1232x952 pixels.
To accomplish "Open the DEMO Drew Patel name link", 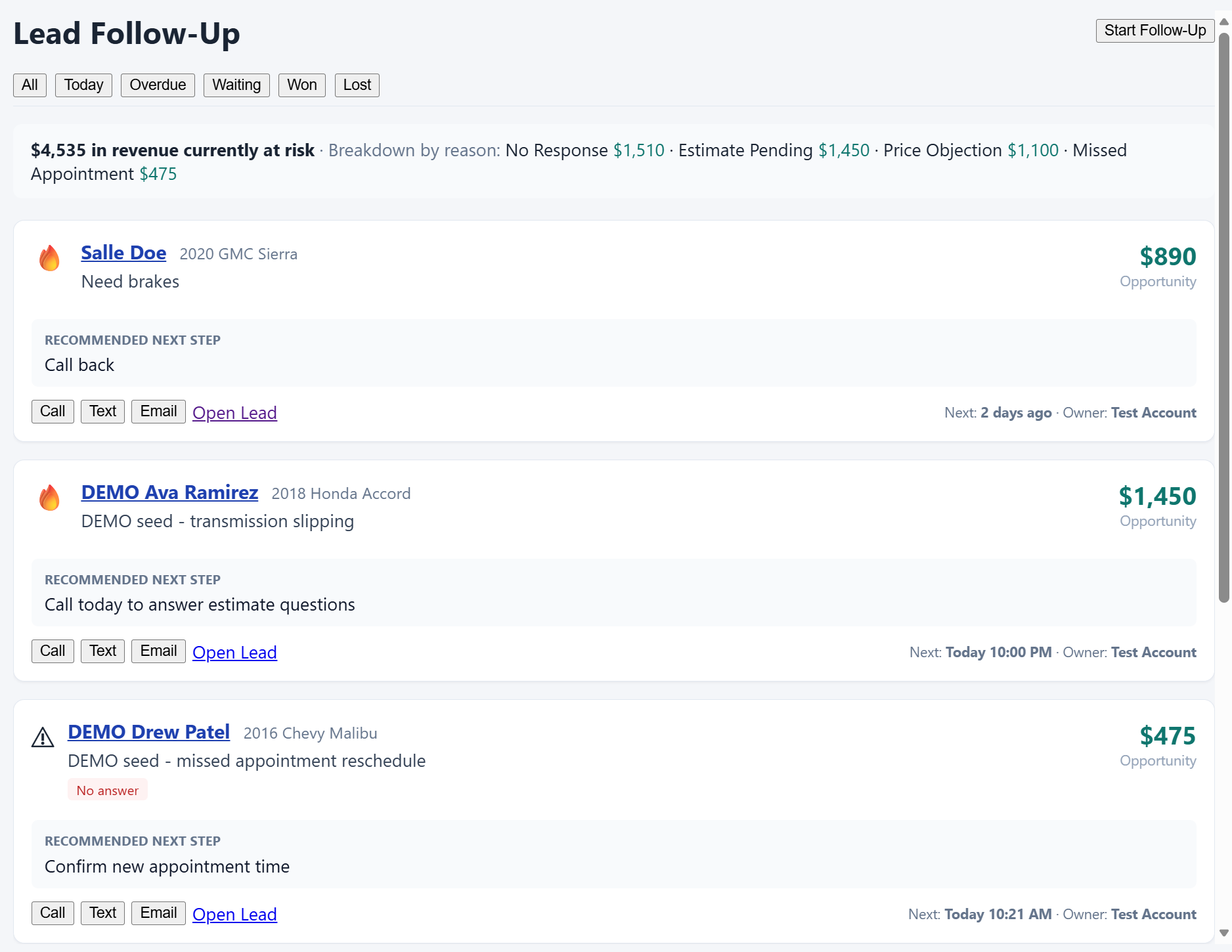I will (x=149, y=732).
